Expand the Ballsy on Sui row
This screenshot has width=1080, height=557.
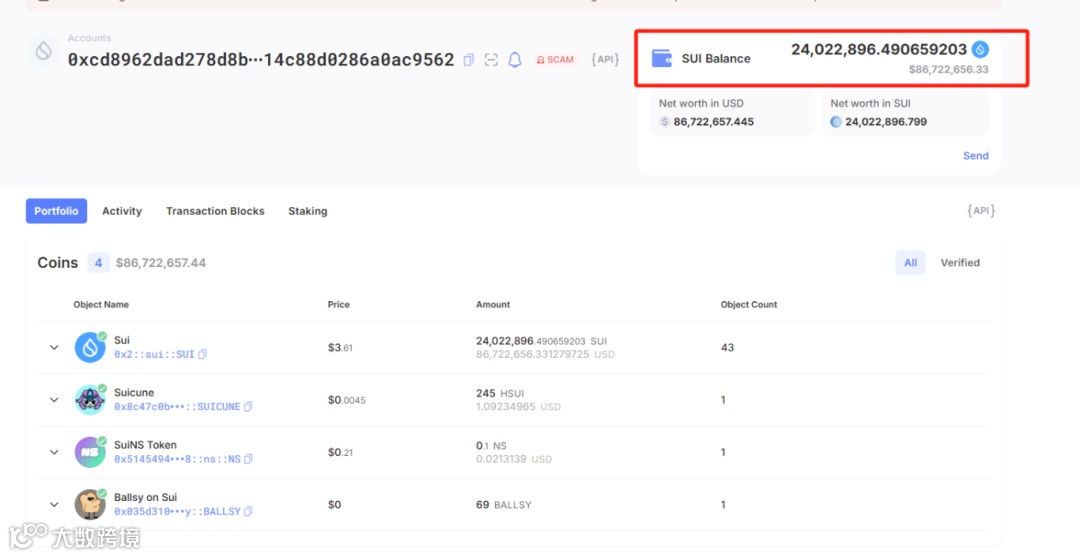click(54, 505)
